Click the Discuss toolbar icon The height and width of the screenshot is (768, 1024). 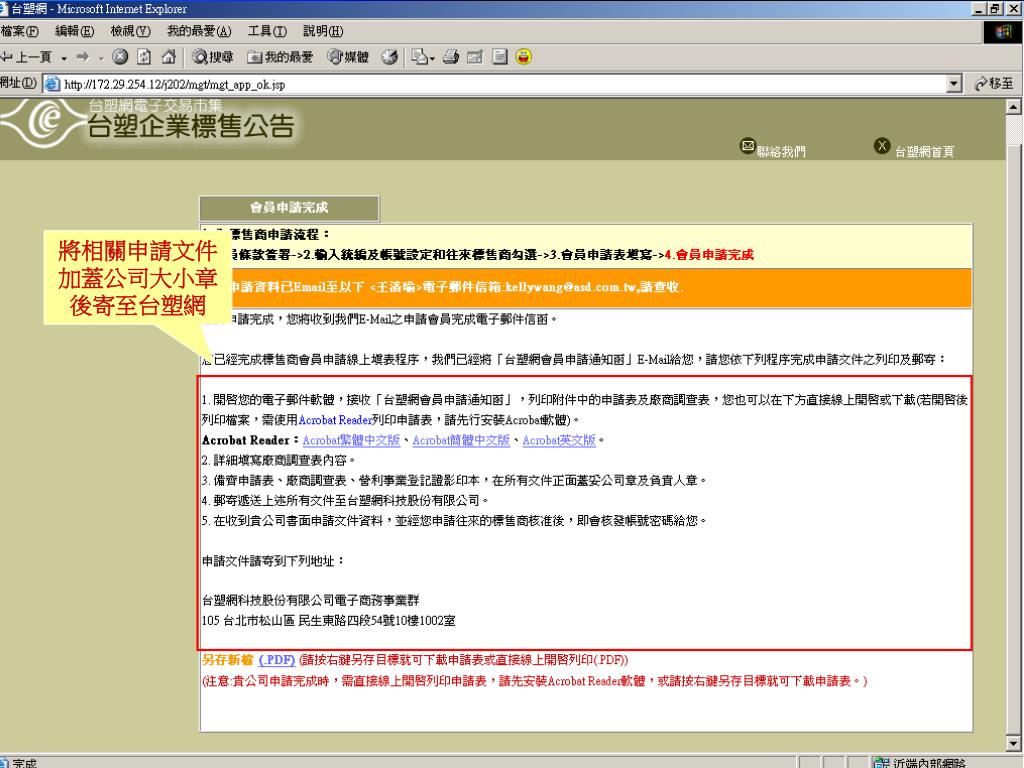pos(500,57)
